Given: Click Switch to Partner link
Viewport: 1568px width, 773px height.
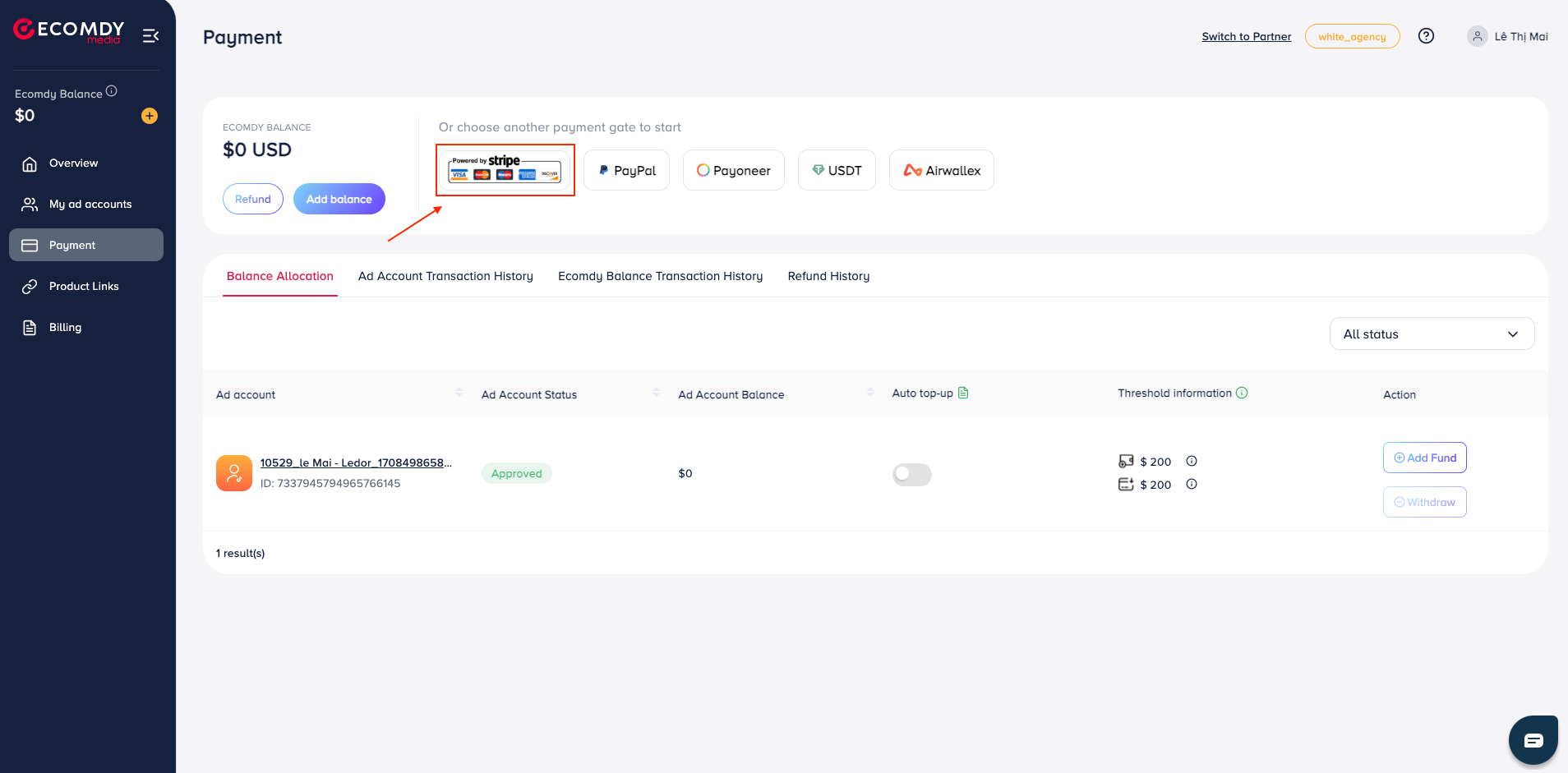Looking at the screenshot, I should (1246, 36).
